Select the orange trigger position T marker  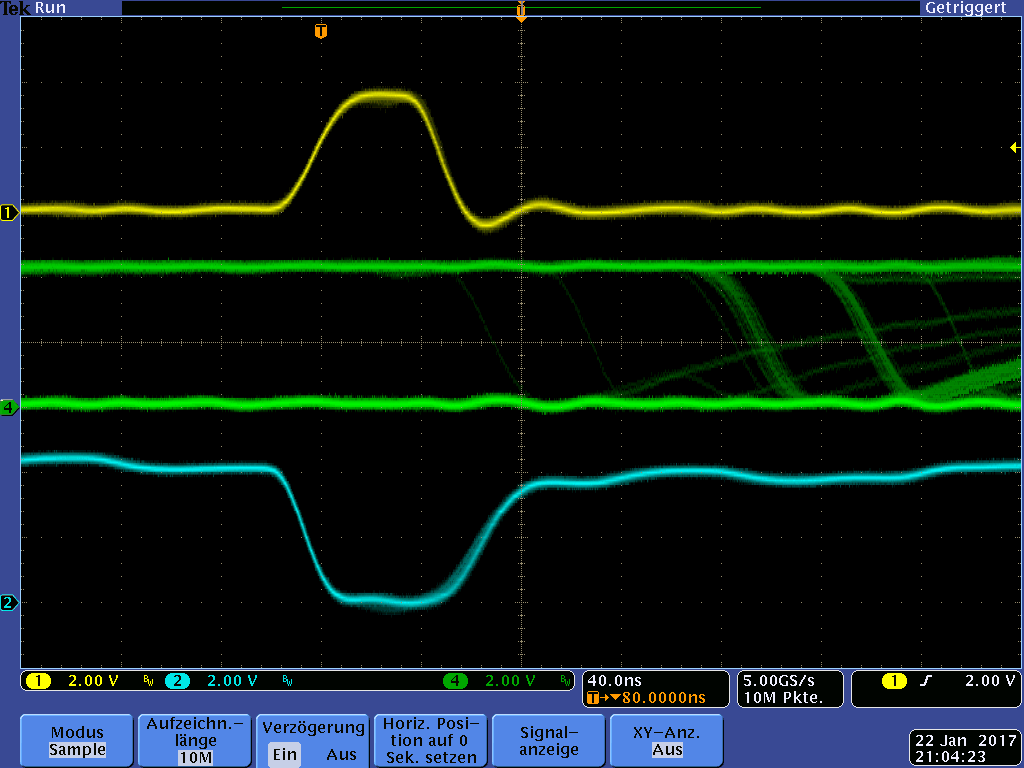click(320, 31)
